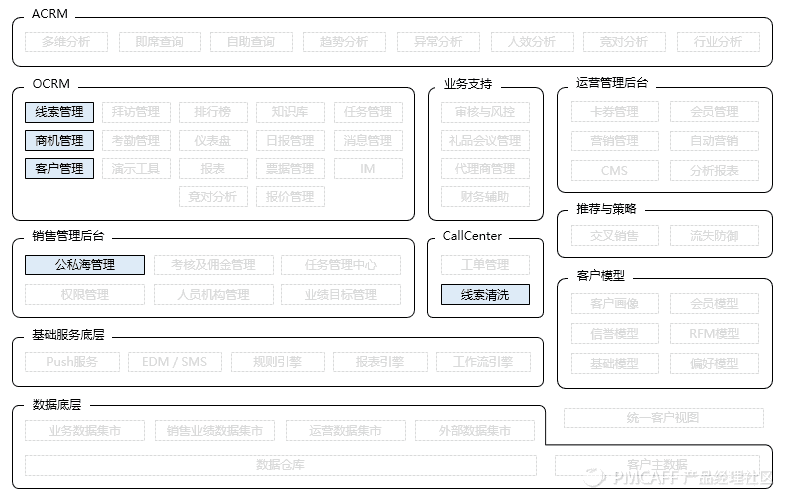Viewport: 785px width, 498px height.
Task: Click the 人员机构管理 box
Action: tap(214, 295)
